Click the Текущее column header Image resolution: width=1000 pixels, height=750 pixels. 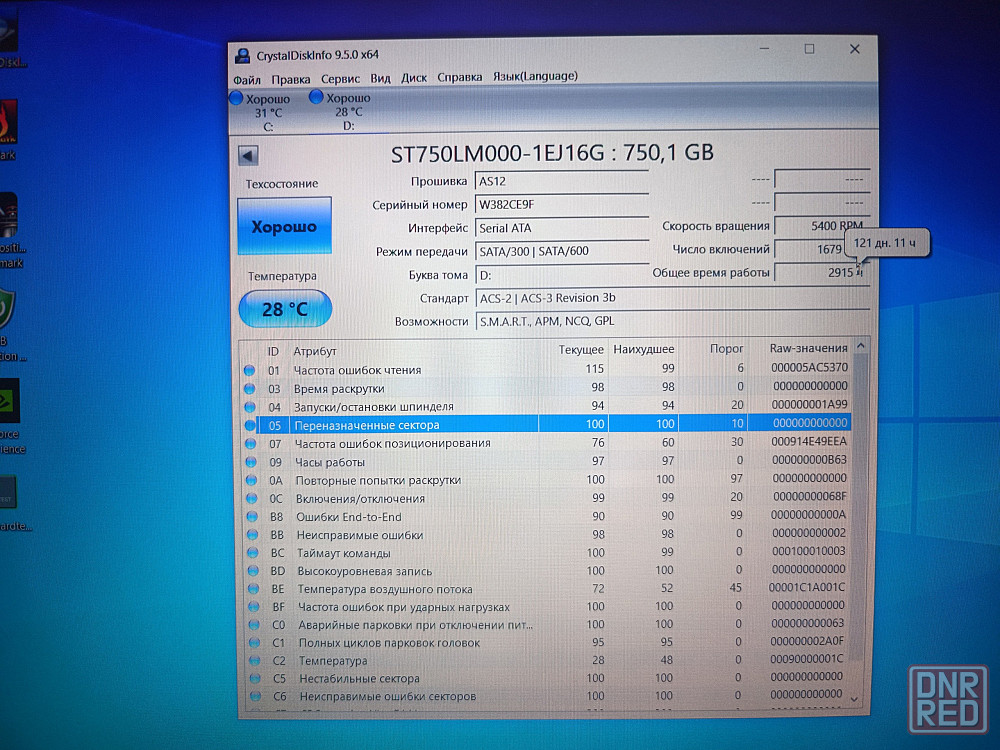[581, 349]
